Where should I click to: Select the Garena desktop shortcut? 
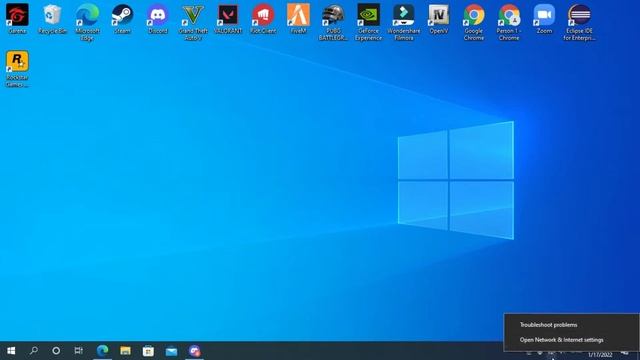coord(17,18)
